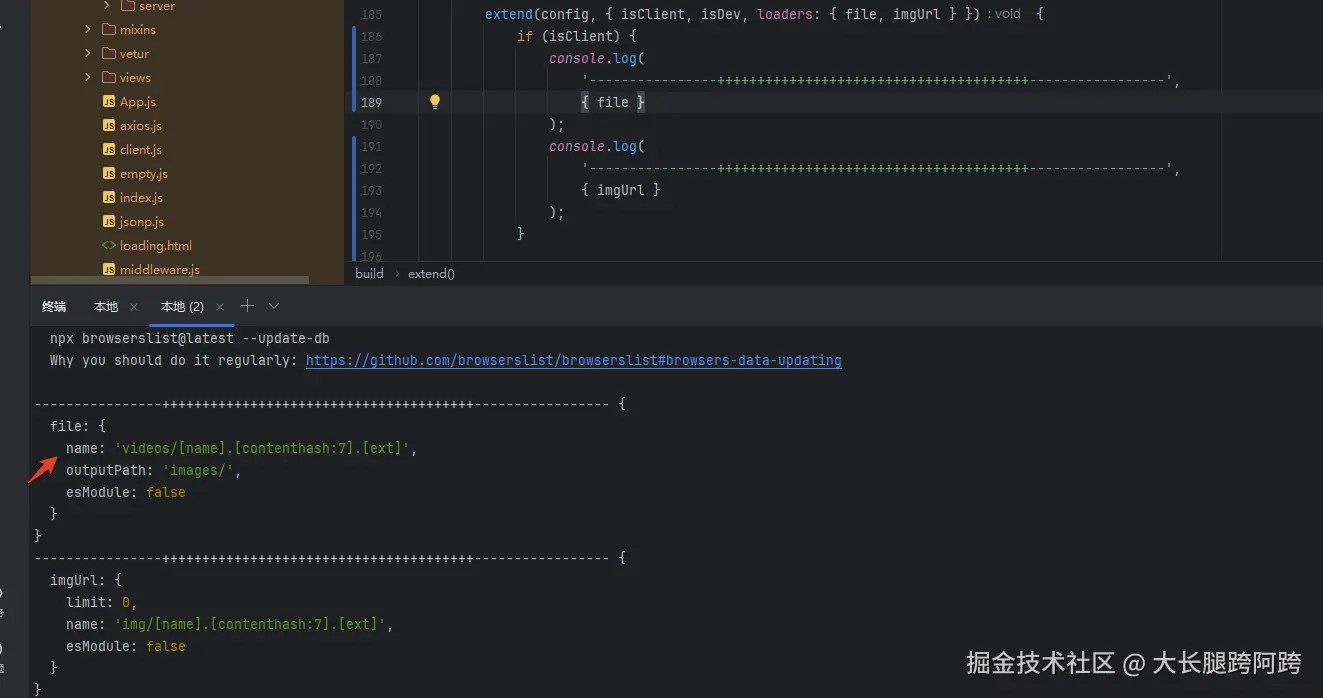Click the extend() breadcrumb item
The height and width of the screenshot is (698, 1323).
coord(431,274)
